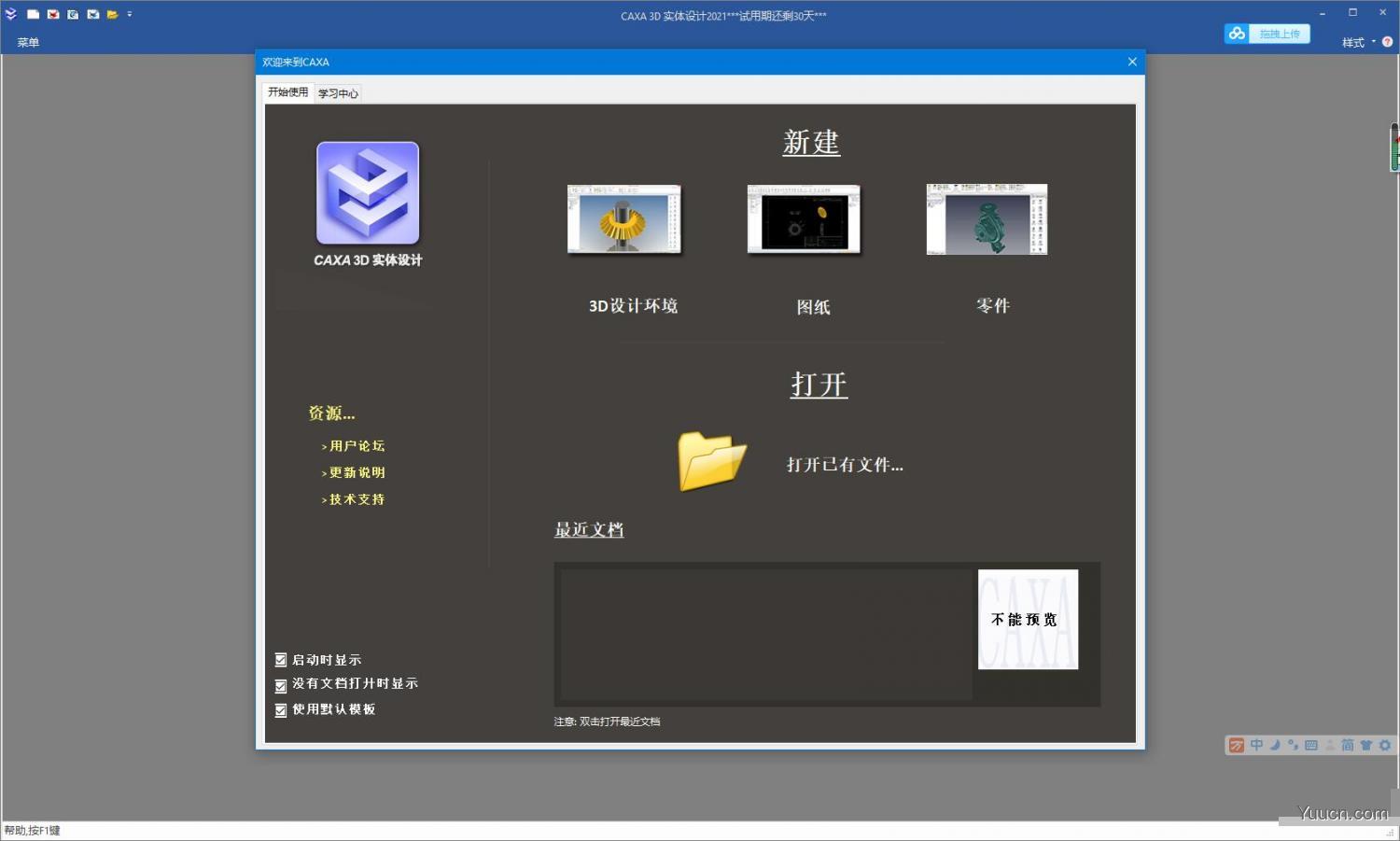Click the red-marked document icon in quick toolbar
The image size is (1400, 841).
click(x=53, y=14)
